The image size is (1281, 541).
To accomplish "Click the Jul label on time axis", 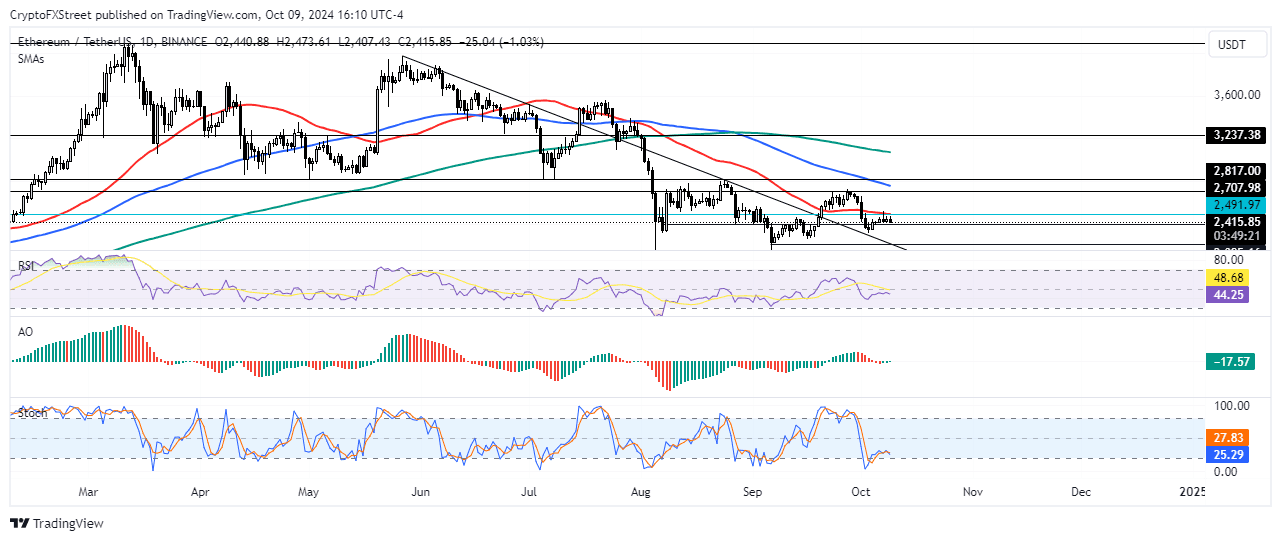I will tap(529, 493).
